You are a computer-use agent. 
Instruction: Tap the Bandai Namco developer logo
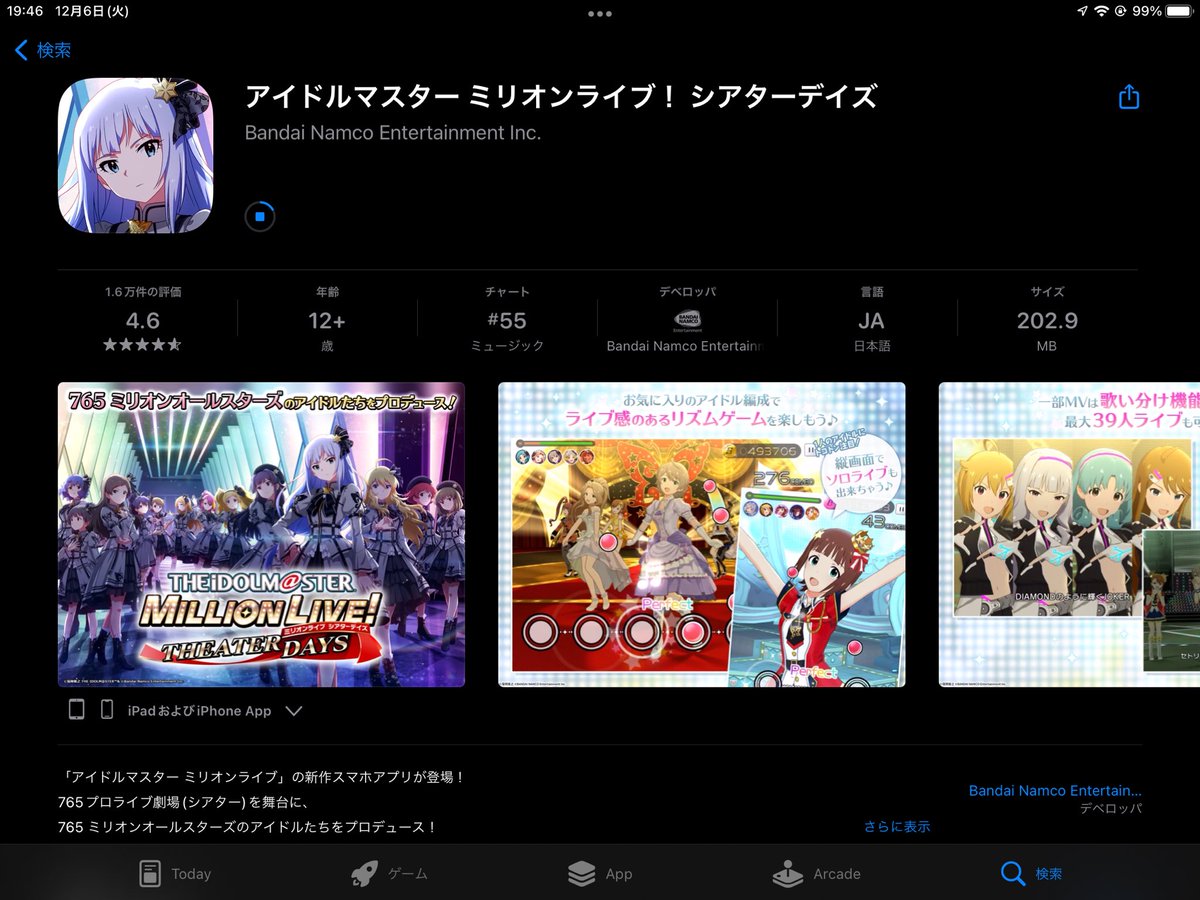tap(687, 320)
